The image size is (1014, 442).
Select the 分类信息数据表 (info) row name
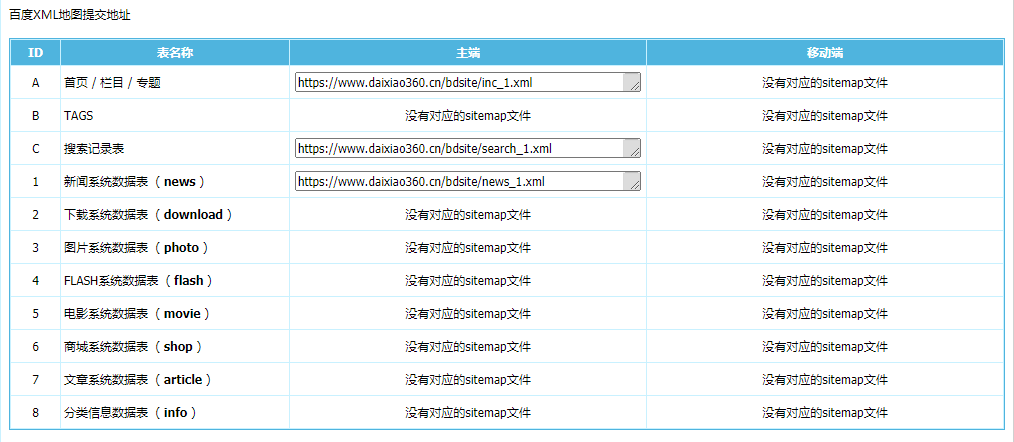pos(130,413)
